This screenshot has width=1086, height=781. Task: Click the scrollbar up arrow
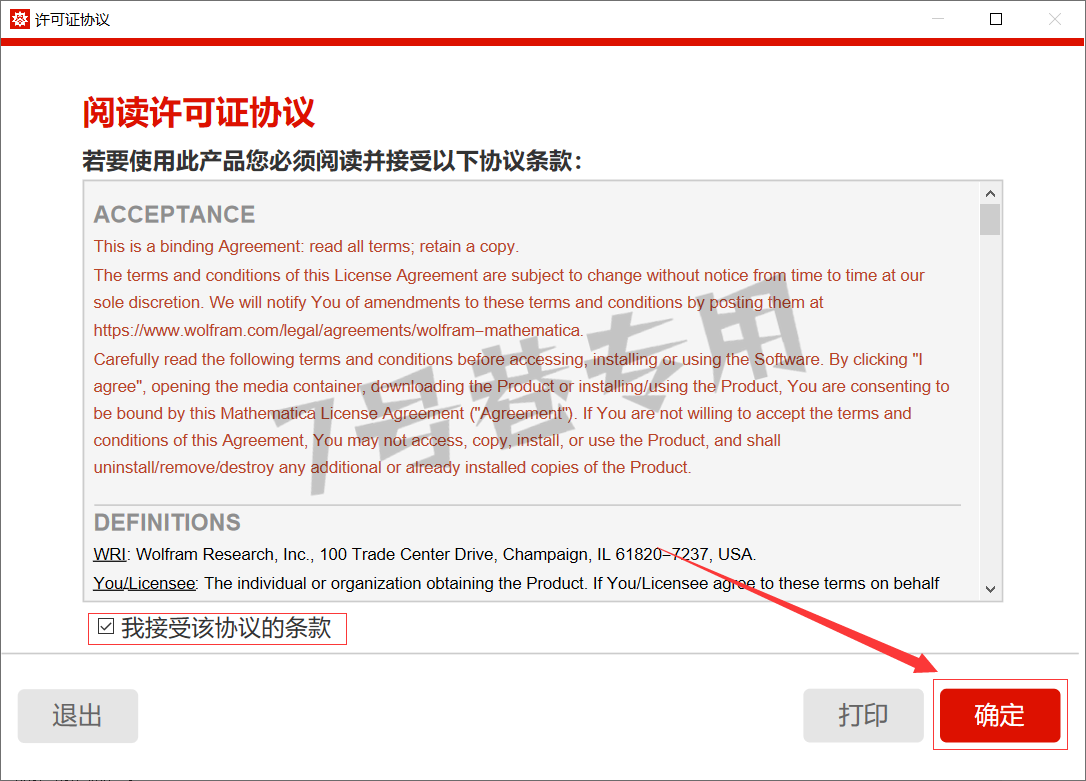[990, 193]
